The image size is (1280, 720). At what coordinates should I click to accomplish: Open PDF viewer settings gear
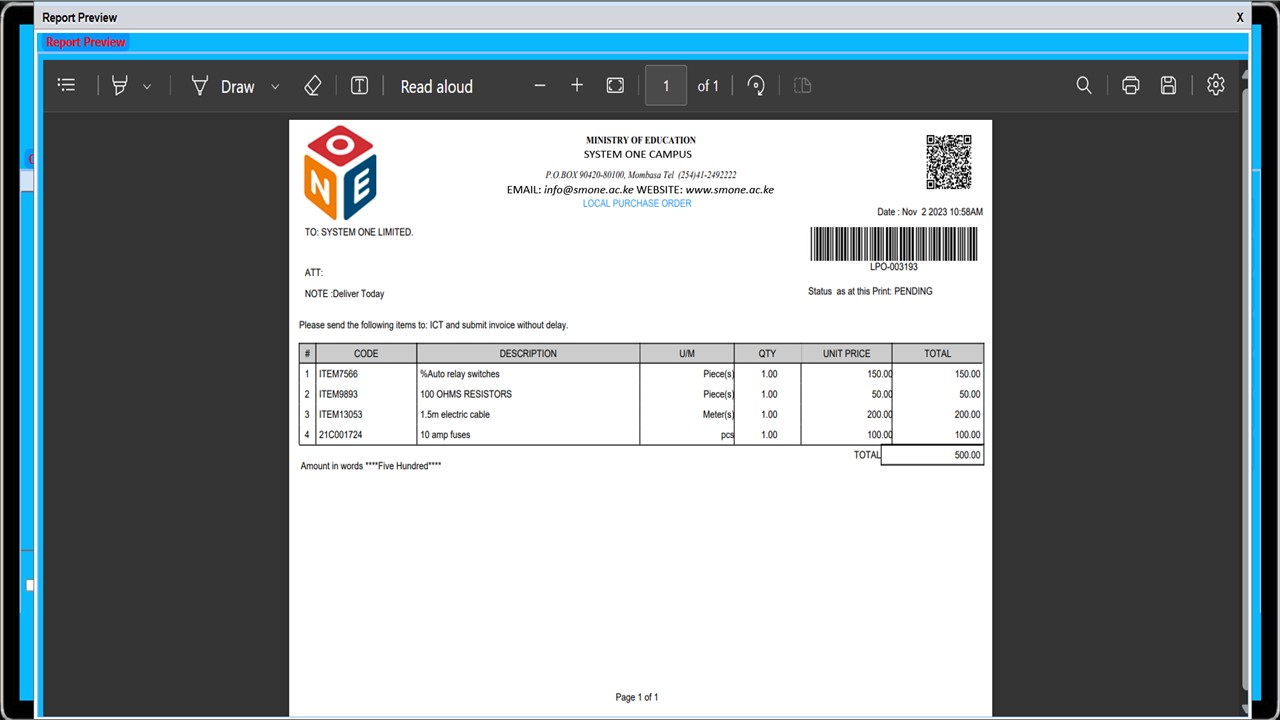[x=1215, y=86]
